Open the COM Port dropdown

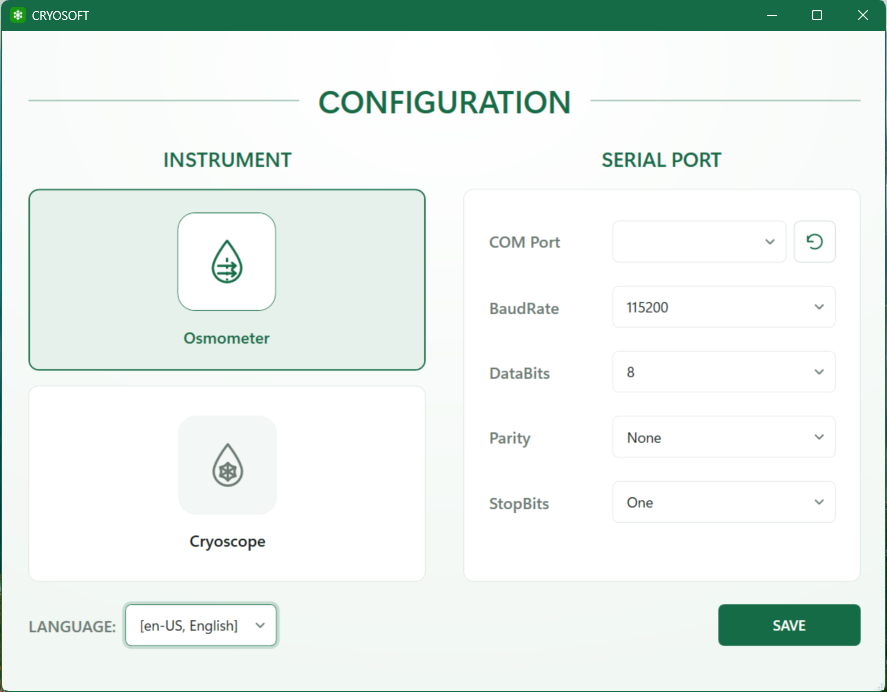699,242
